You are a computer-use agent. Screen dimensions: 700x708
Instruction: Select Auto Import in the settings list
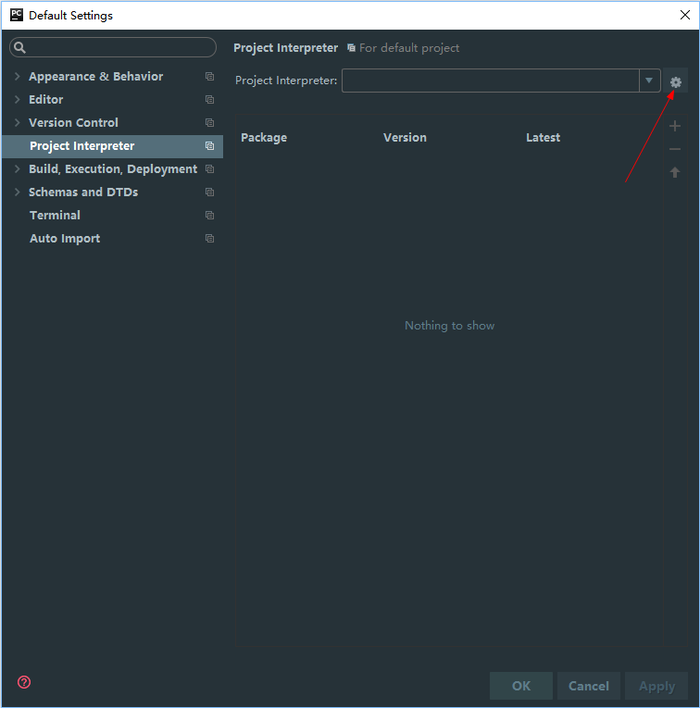pyautogui.click(x=65, y=238)
